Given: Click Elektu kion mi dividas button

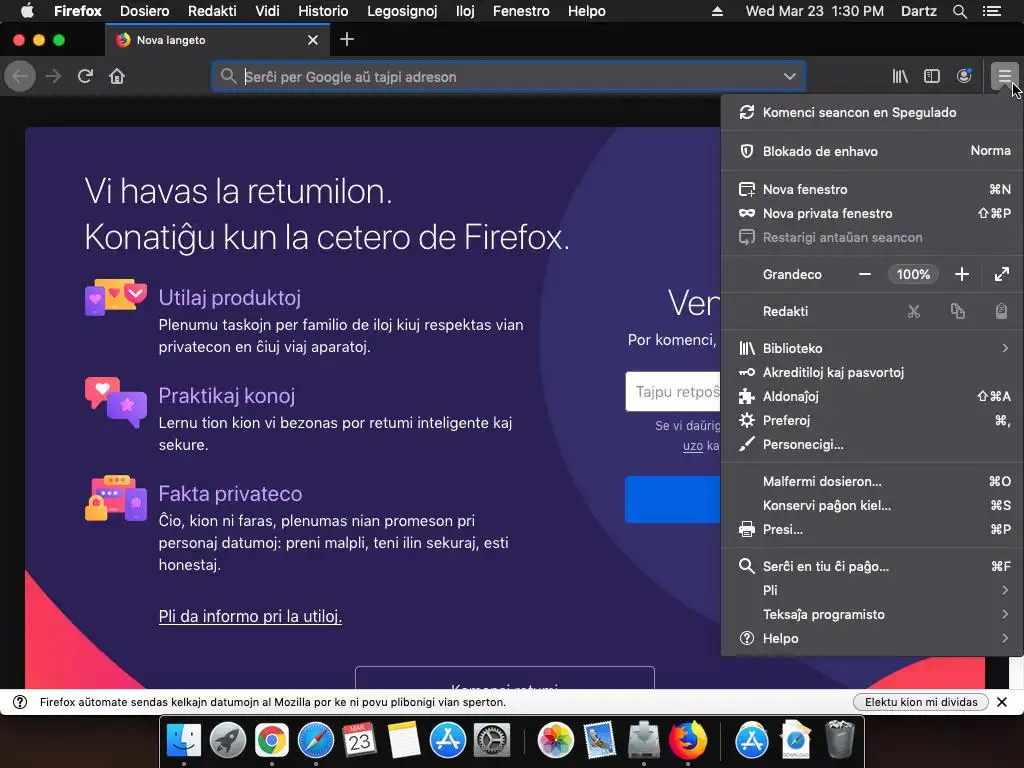Looking at the screenshot, I should 921,702.
